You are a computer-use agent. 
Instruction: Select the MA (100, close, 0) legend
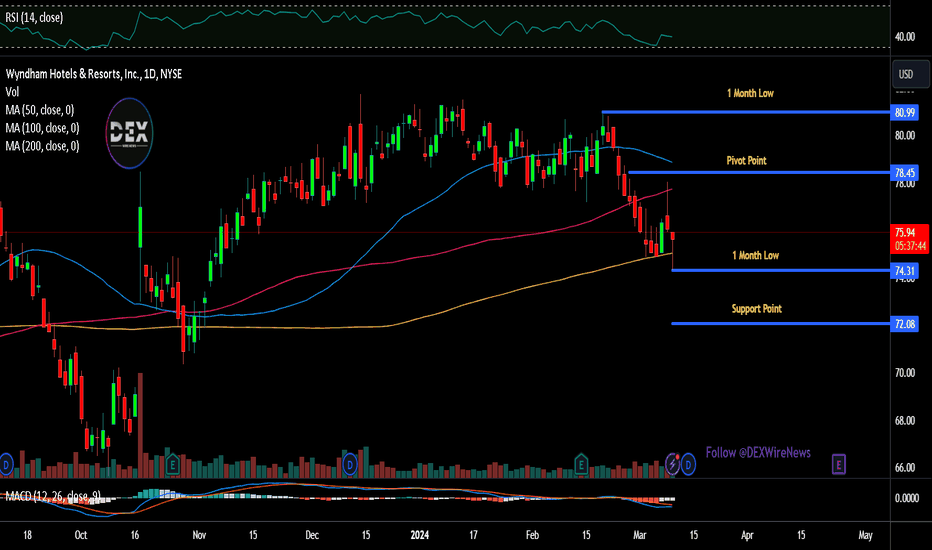42,128
